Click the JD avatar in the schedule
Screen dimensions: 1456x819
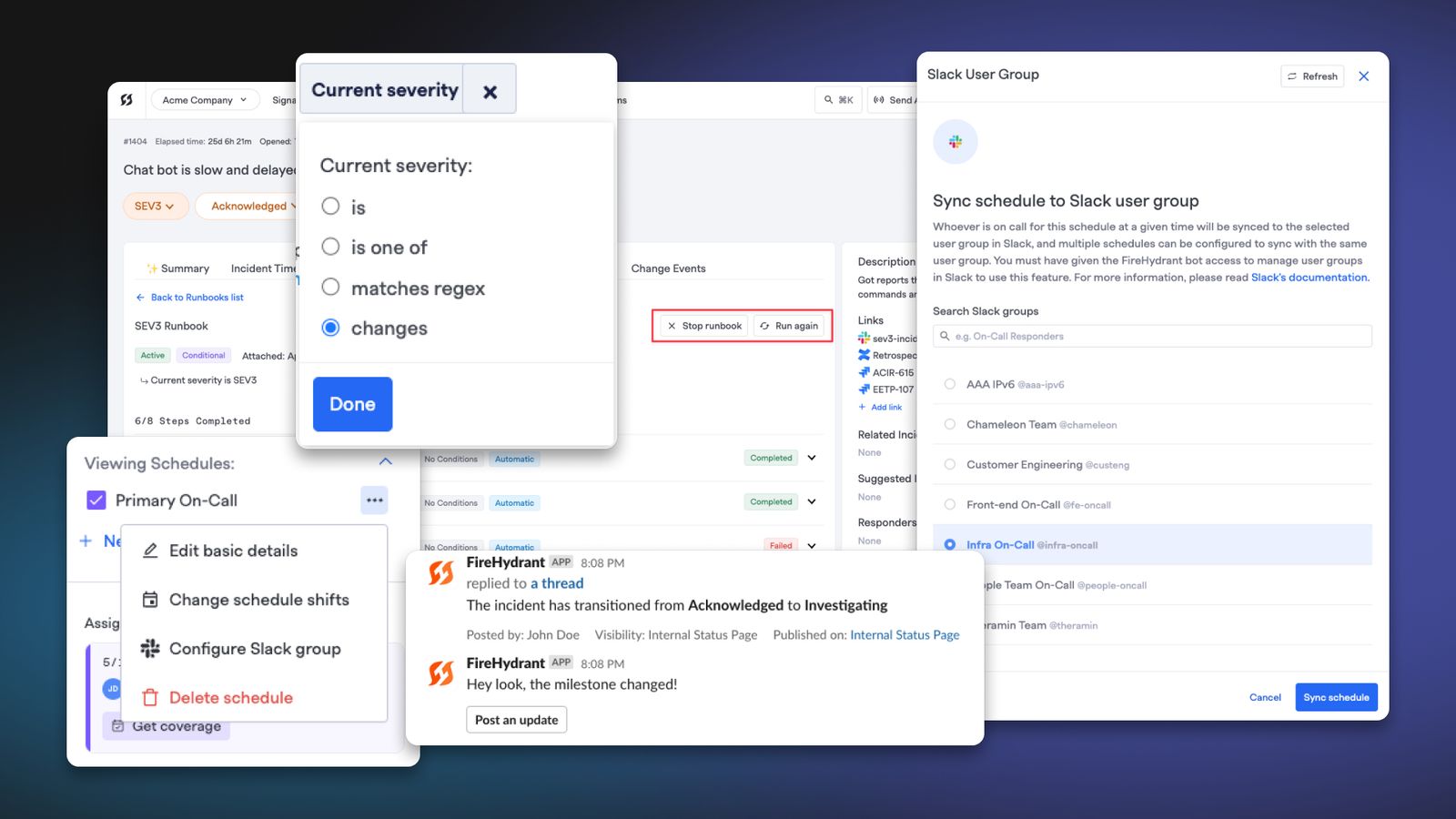click(x=112, y=689)
